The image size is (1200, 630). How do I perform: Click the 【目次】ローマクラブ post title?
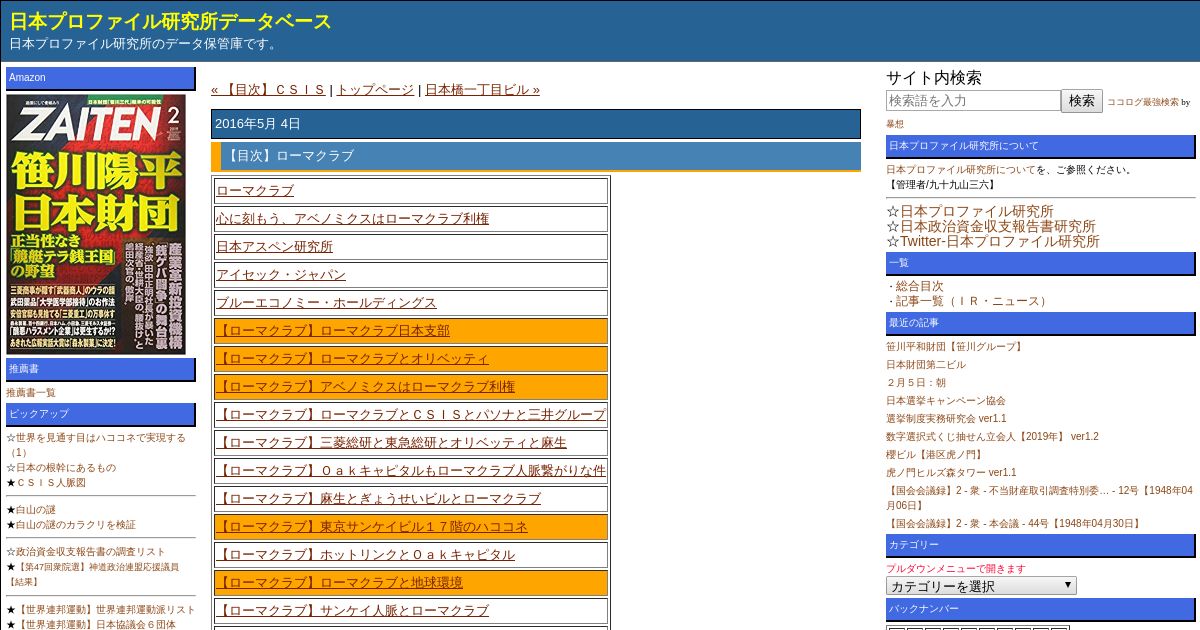[536, 156]
